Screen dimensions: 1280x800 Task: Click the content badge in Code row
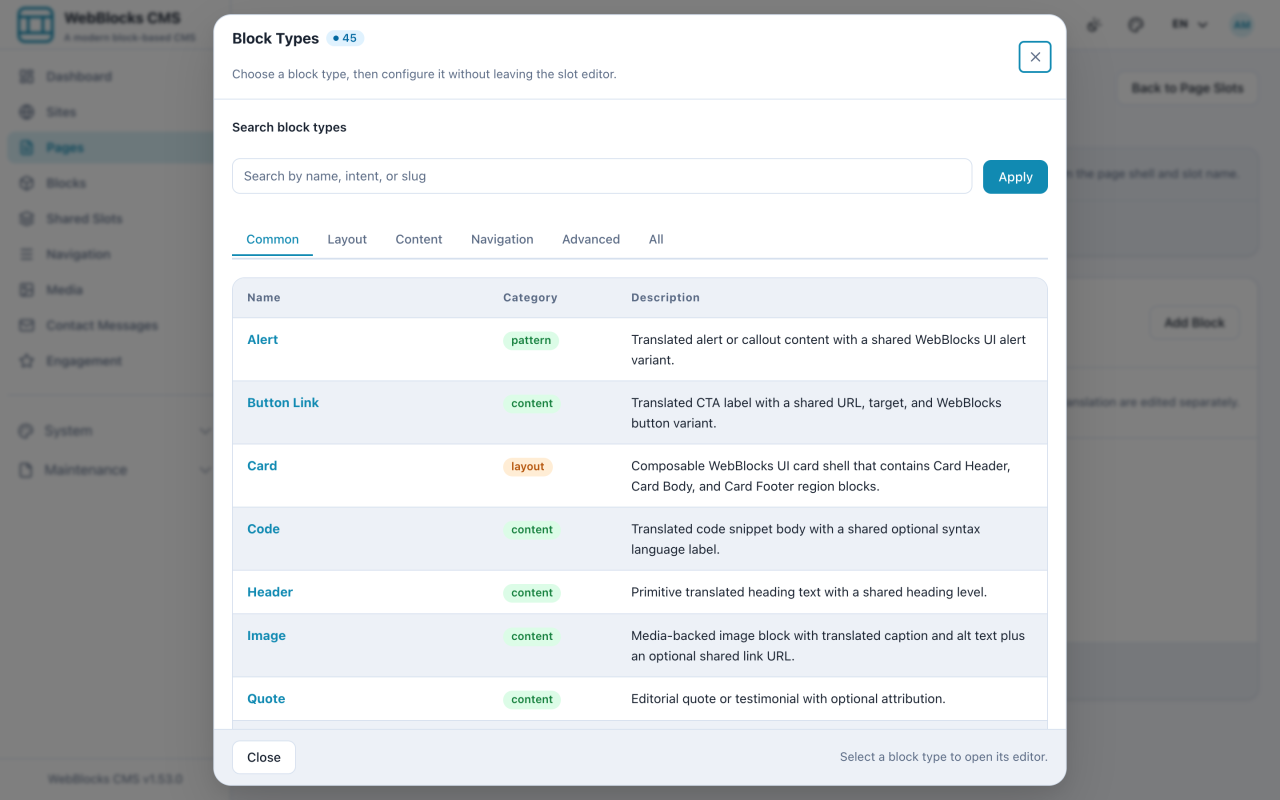532,529
